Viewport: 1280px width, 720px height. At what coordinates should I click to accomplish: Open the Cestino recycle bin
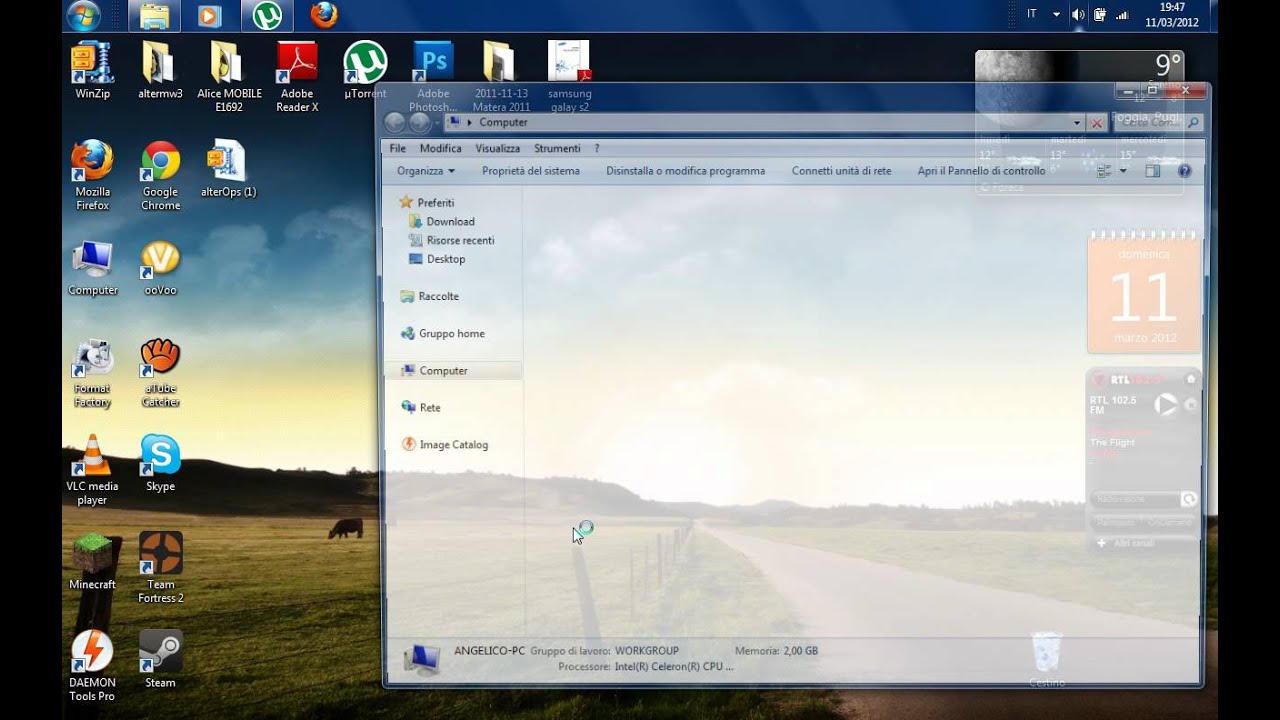[1047, 659]
